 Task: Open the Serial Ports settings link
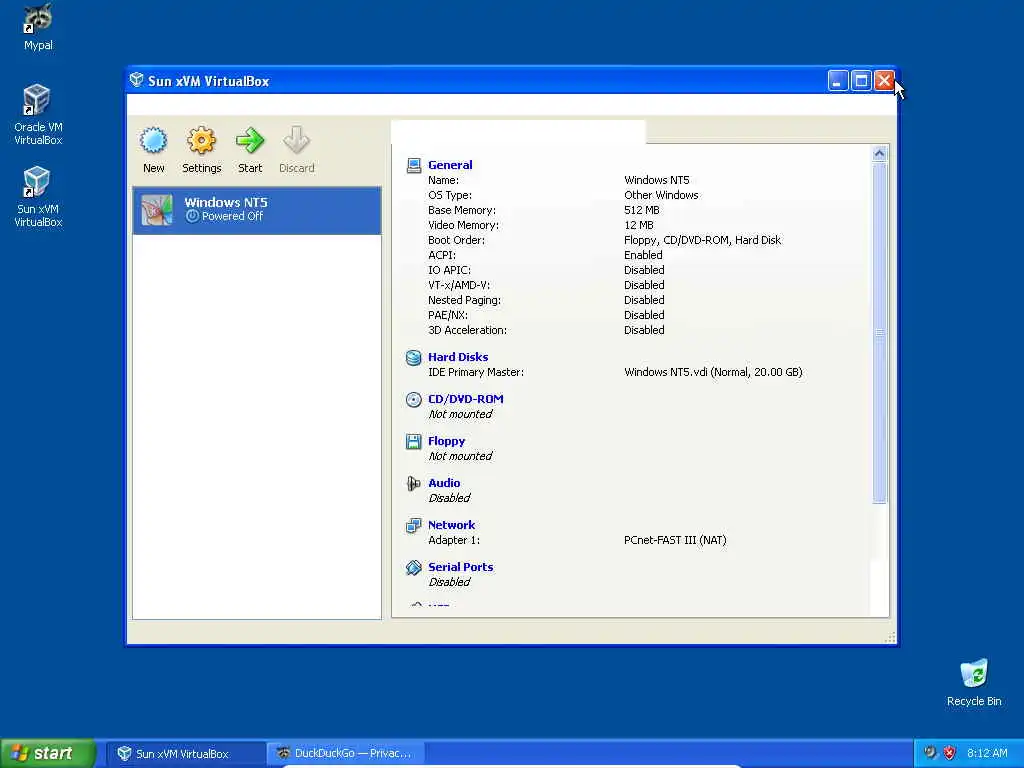(460, 568)
